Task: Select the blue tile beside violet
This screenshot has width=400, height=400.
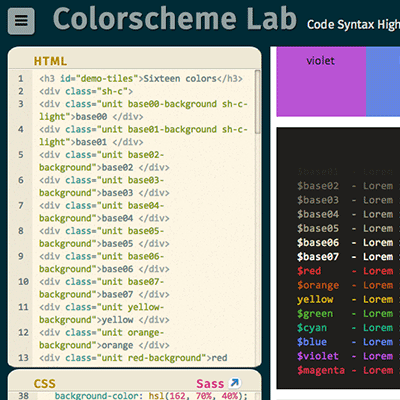Action: click(x=383, y=81)
